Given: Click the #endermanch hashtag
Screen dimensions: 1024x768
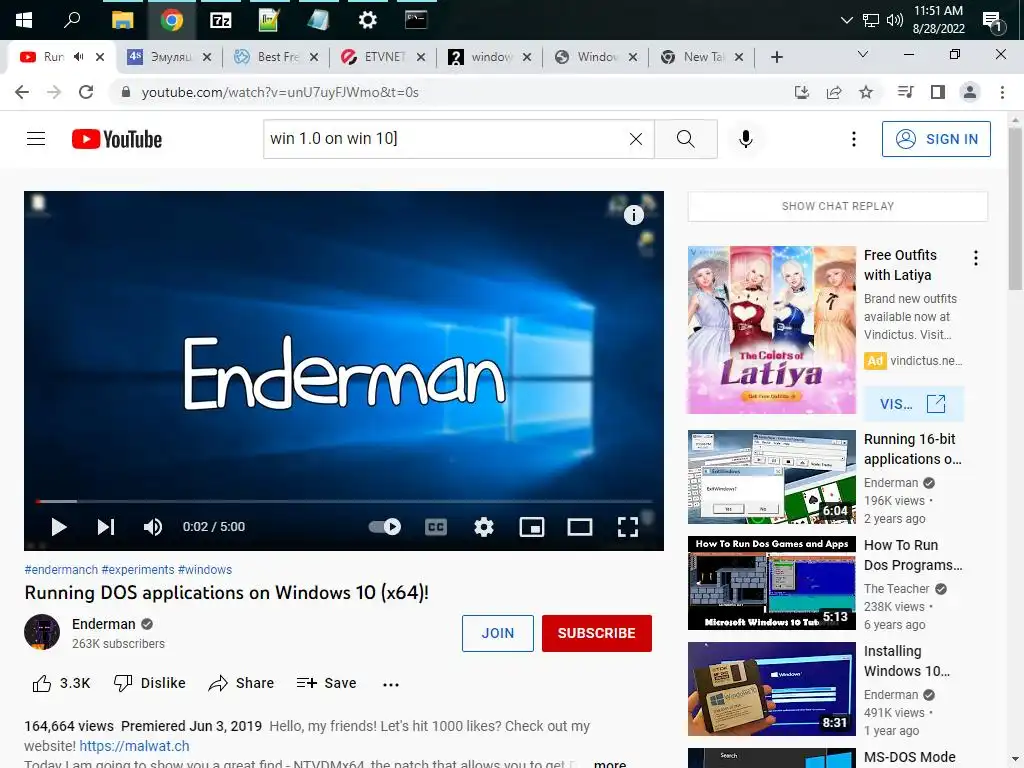Looking at the screenshot, I should click(x=61, y=569).
